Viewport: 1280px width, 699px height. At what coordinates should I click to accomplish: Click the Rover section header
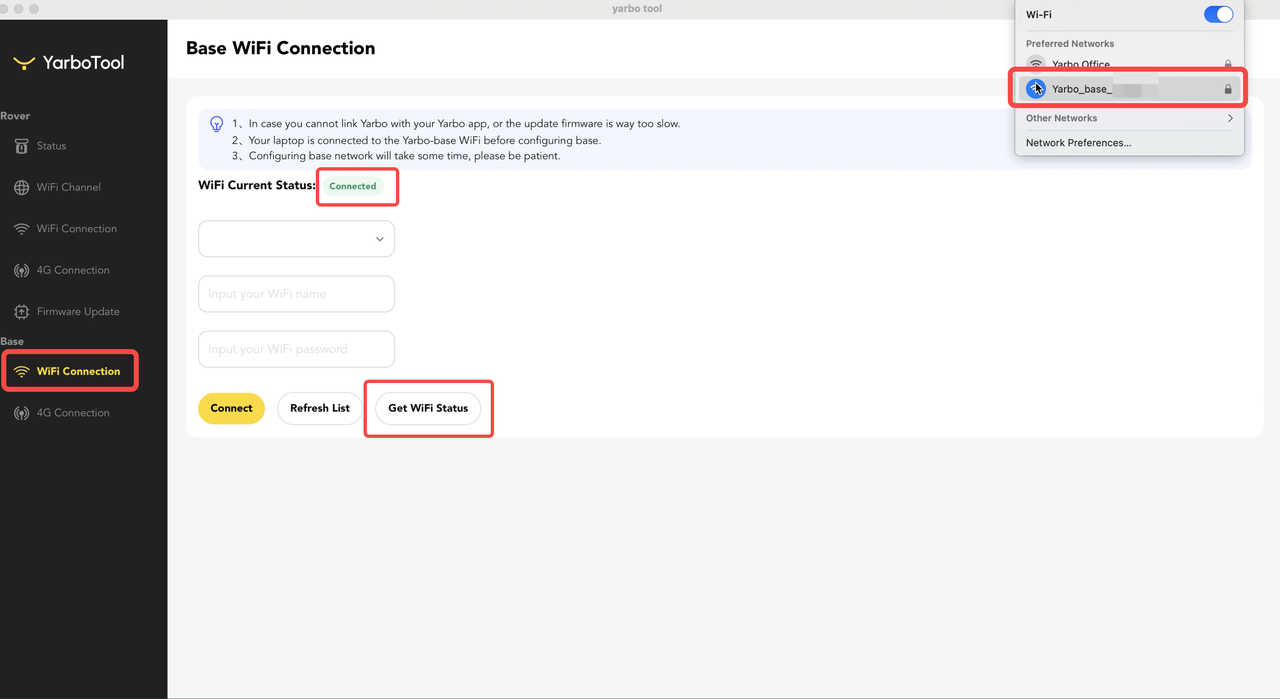15,116
